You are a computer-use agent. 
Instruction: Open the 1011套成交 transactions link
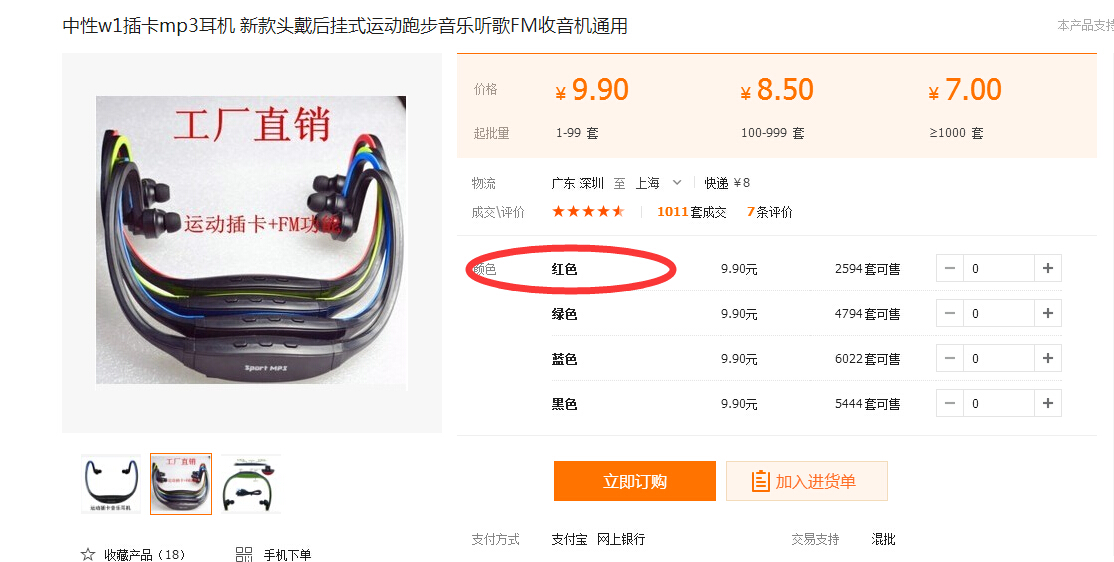click(691, 212)
